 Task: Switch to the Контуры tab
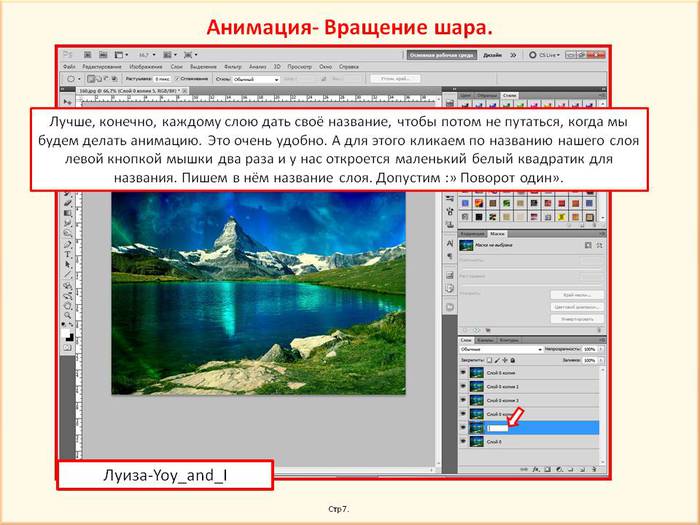(x=508, y=340)
